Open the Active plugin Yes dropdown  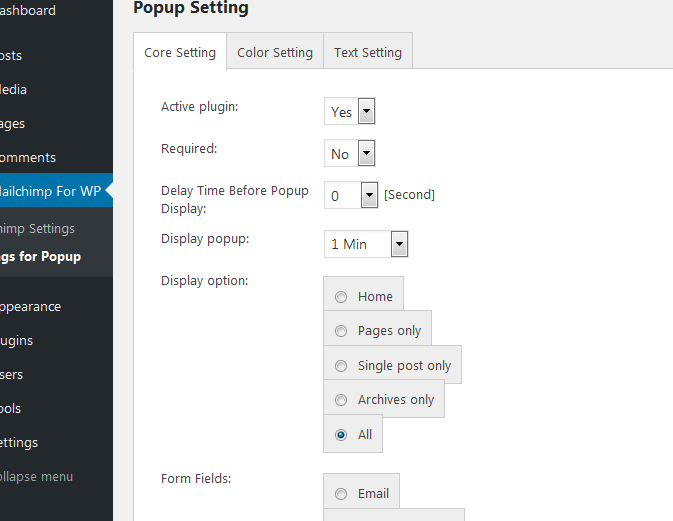[x=349, y=111]
